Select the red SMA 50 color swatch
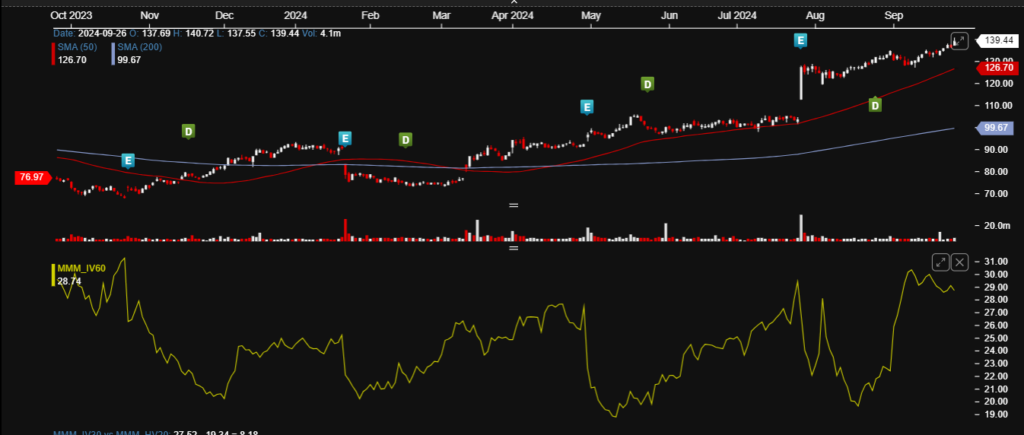 tap(53, 54)
